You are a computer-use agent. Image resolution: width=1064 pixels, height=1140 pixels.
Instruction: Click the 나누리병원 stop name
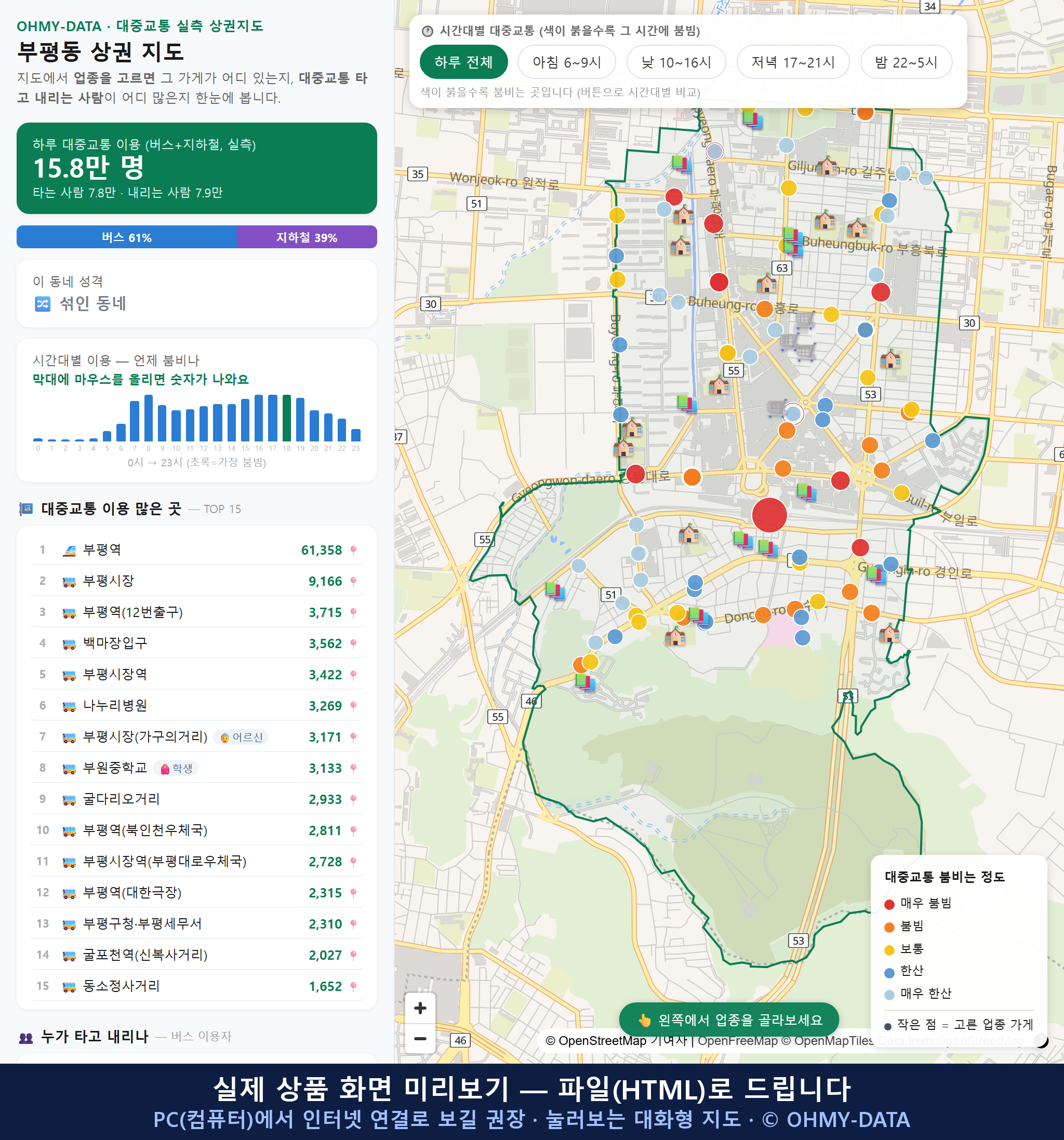click(x=115, y=706)
